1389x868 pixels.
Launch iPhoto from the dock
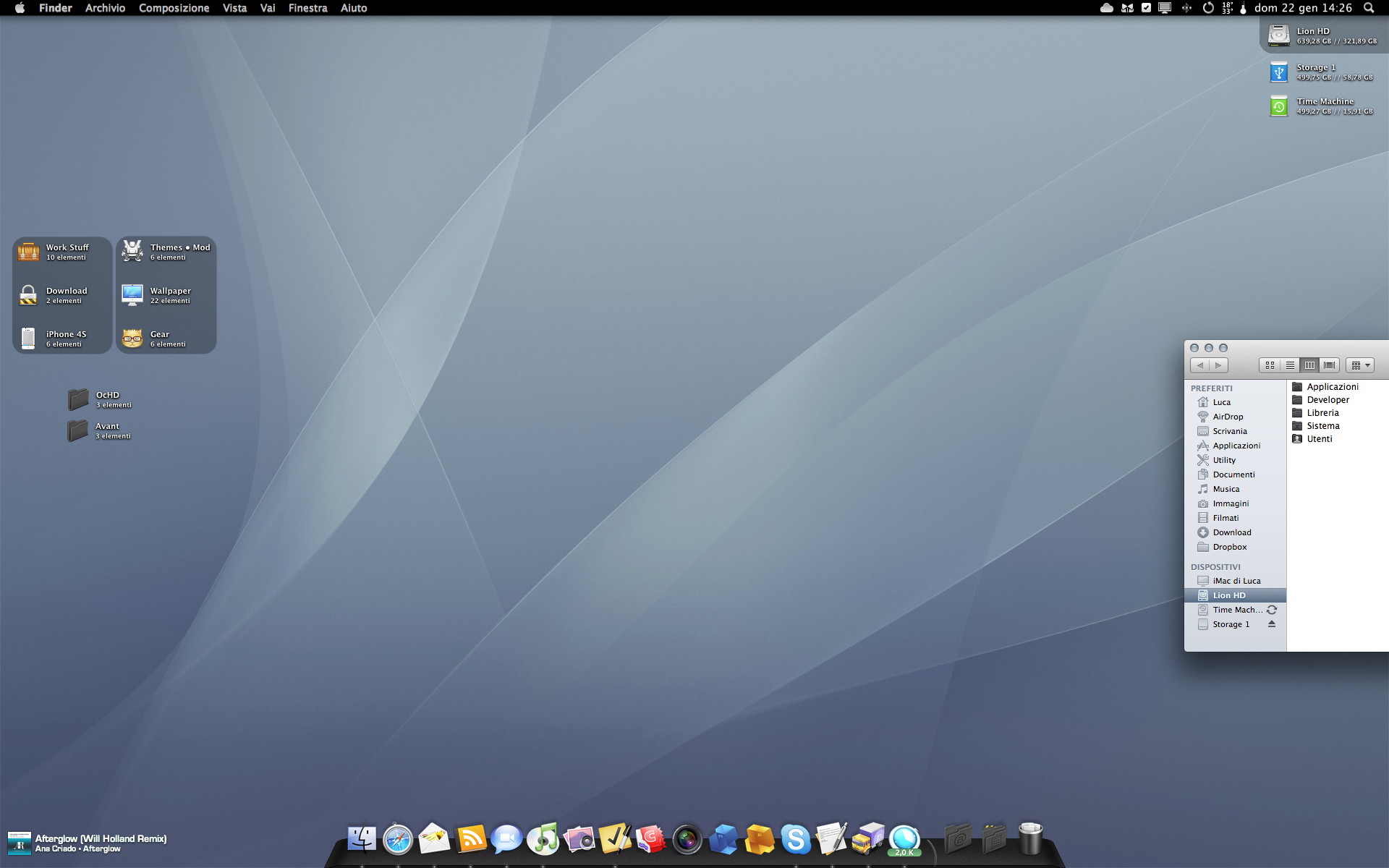[579, 839]
